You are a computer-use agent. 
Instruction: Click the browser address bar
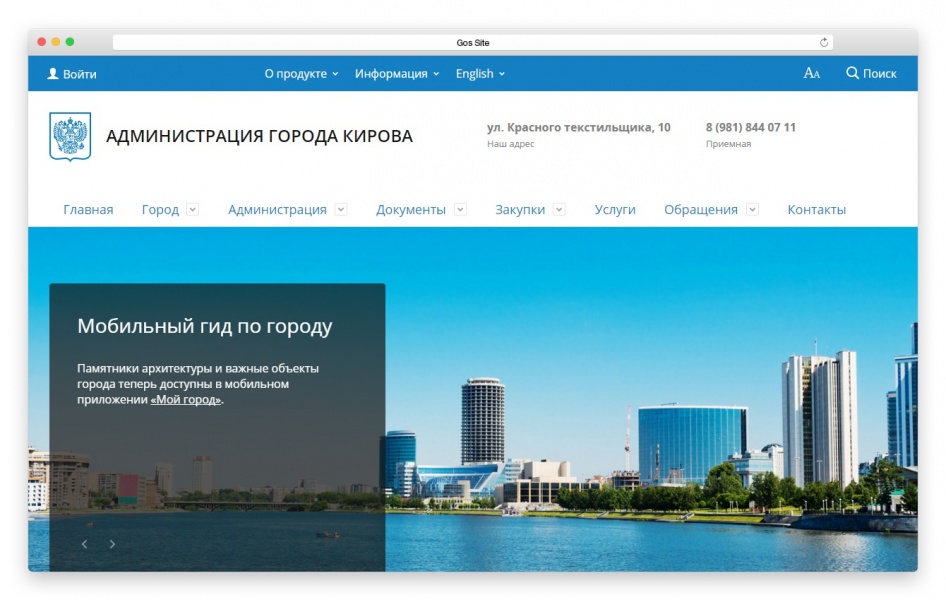coord(472,43)
